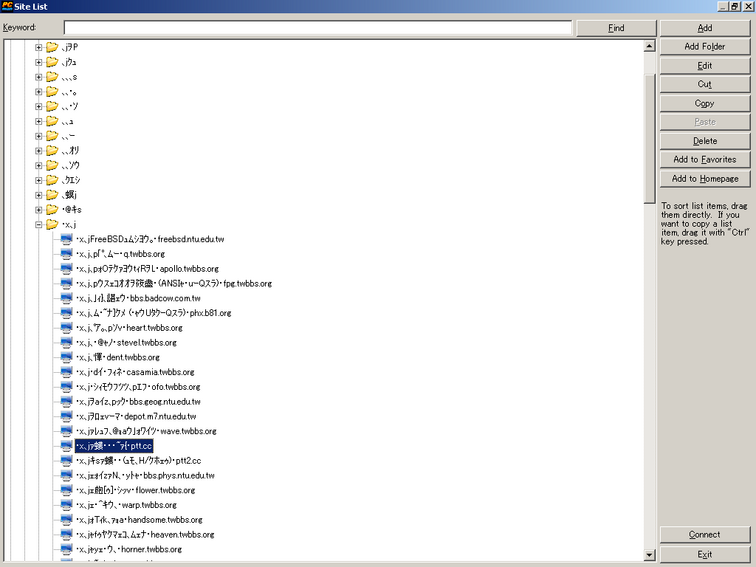The image size is (756, 567).
Task: Click the Keyword search input field
Action: click(x=317, y=28)
